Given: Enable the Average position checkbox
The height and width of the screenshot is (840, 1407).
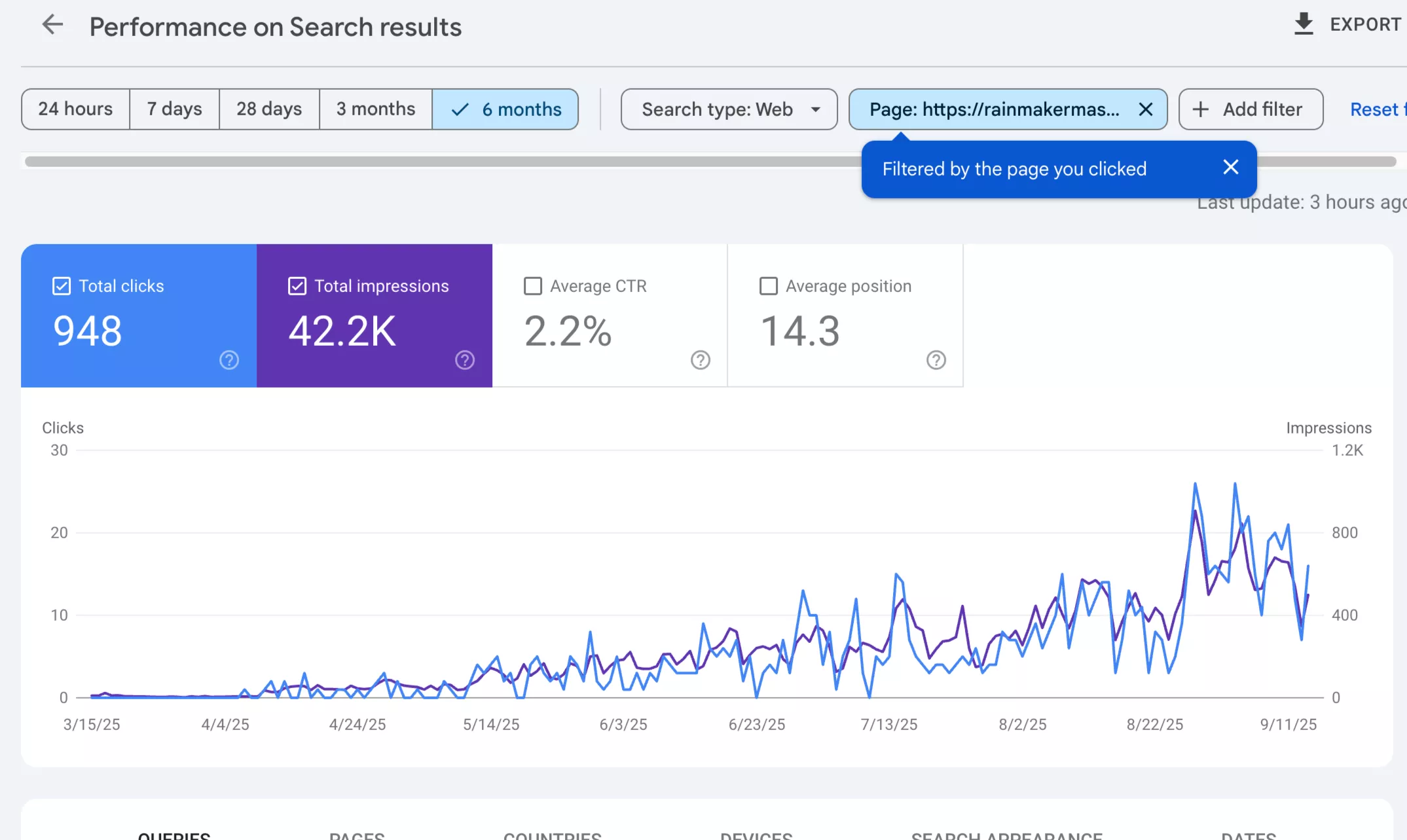Looking at the screenshot, I should [769, 285].
